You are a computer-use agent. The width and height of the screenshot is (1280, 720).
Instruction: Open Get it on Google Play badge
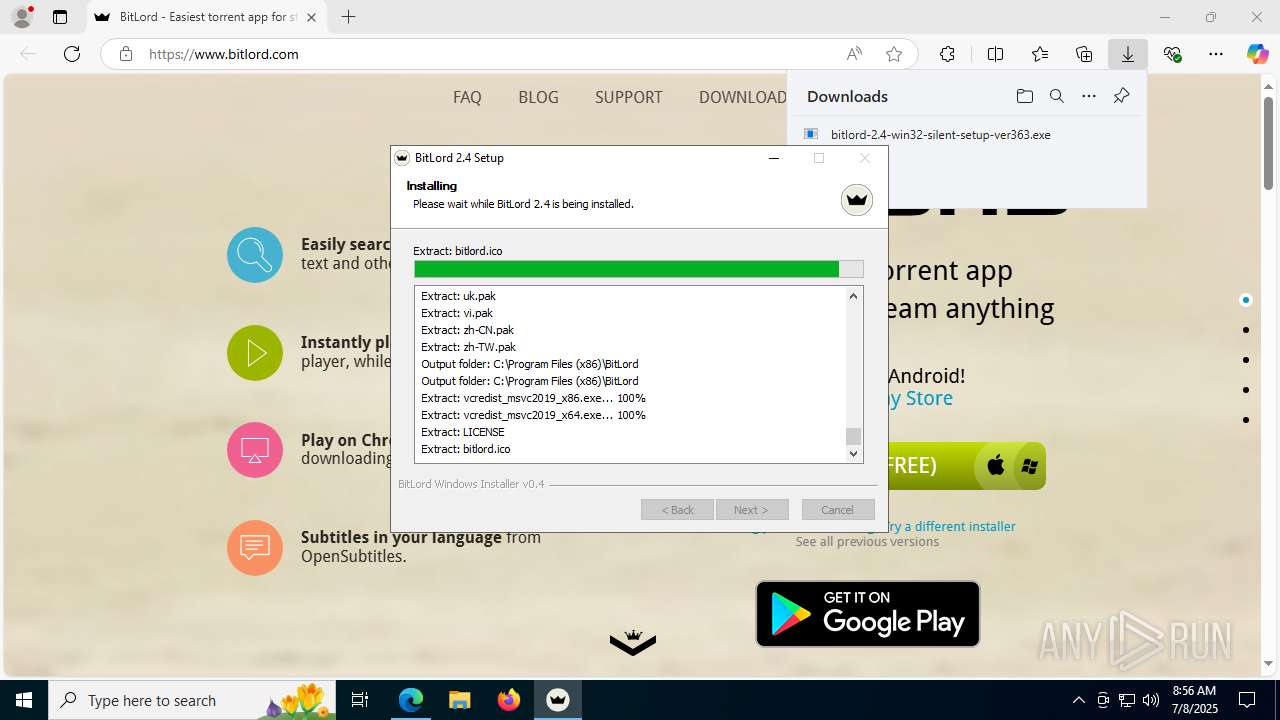[868, 614]
